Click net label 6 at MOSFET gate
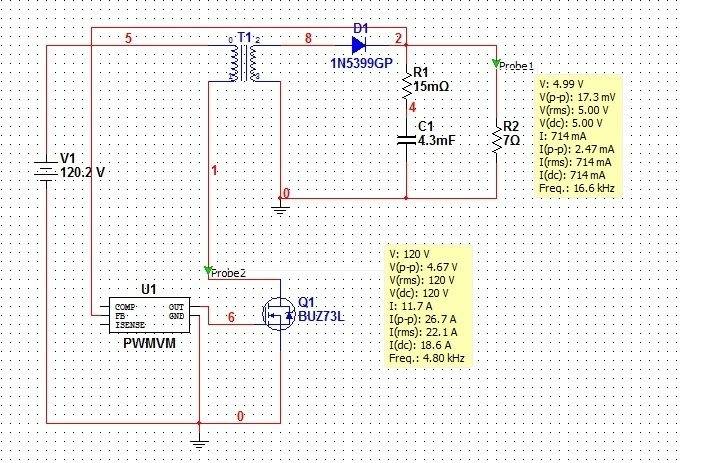This screenshot has width=720, height=463. point(231,317)
